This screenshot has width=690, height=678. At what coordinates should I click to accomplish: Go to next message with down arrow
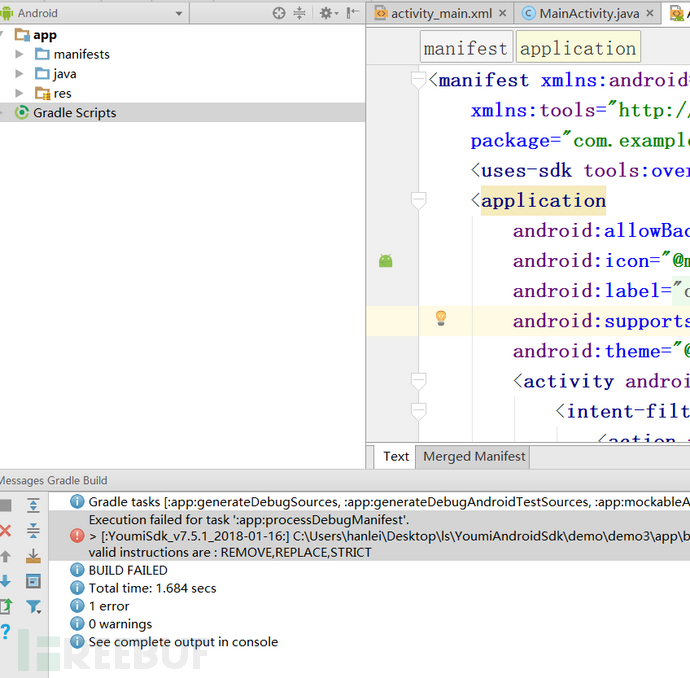tap(5, 581)
